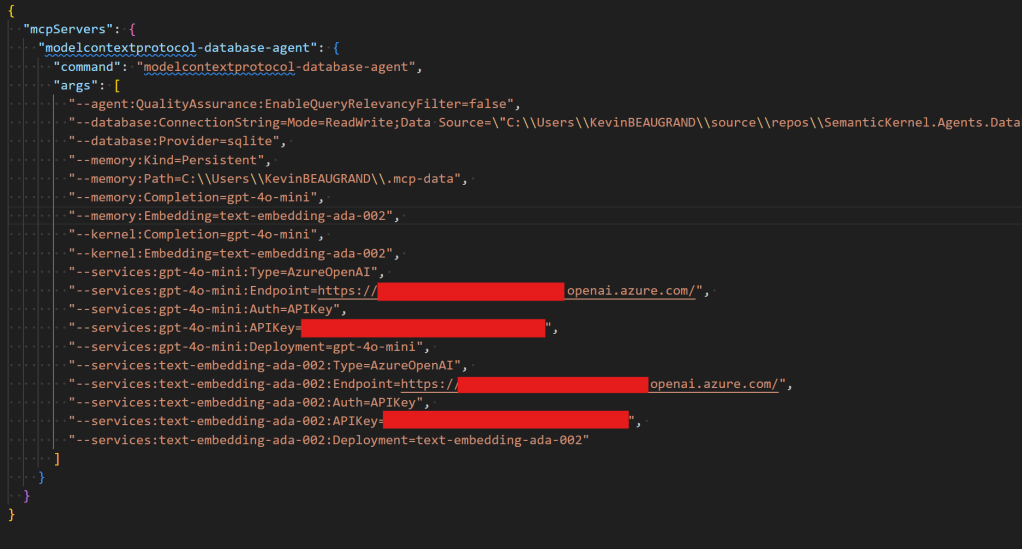Click the "args" key name
The width and height of the screenshot is (1022, 549).
tap(78, 85)
